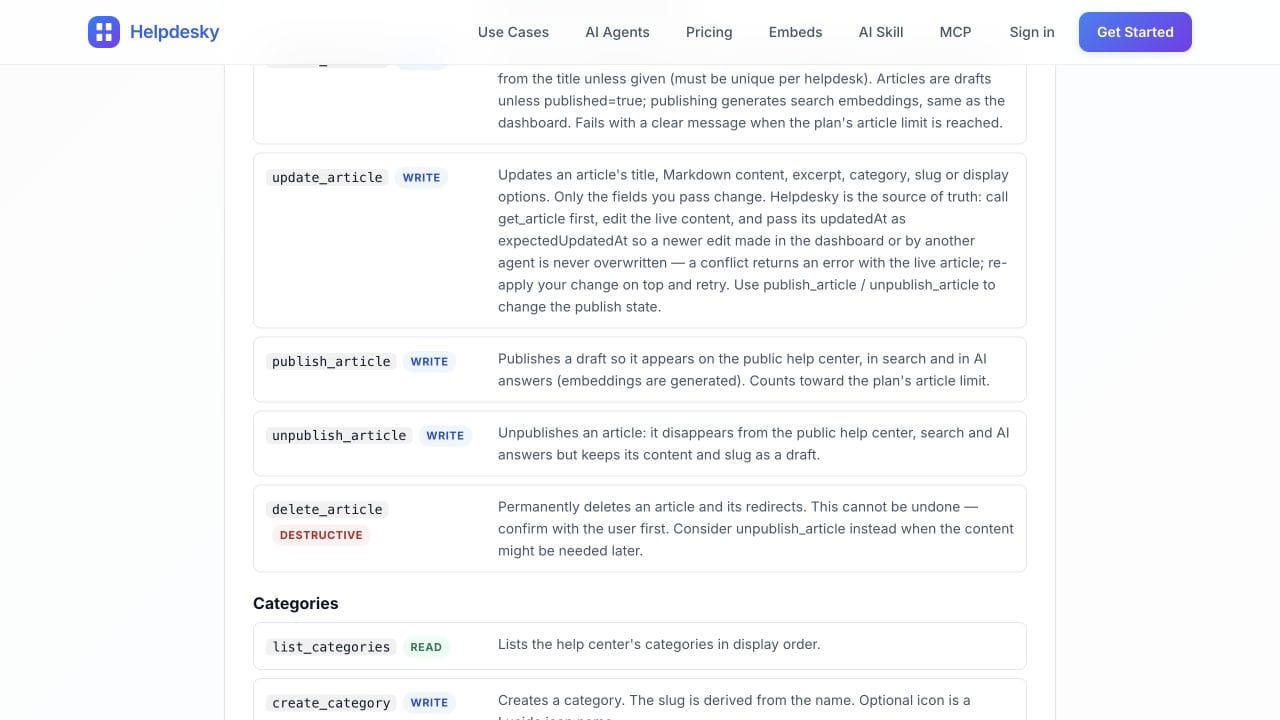
Task: Select the update_article tool name
Action: click(x=327, y=177)
